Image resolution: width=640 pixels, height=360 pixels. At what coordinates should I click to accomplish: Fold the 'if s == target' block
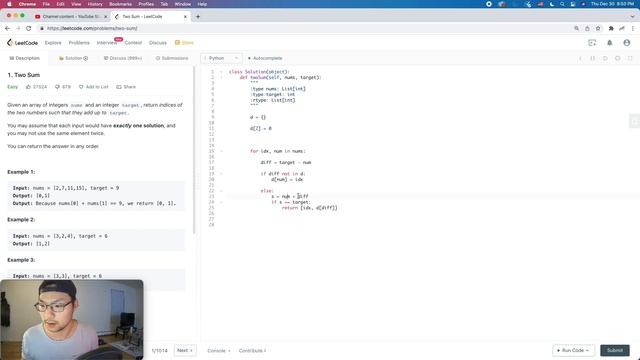(x=222, y=202)
